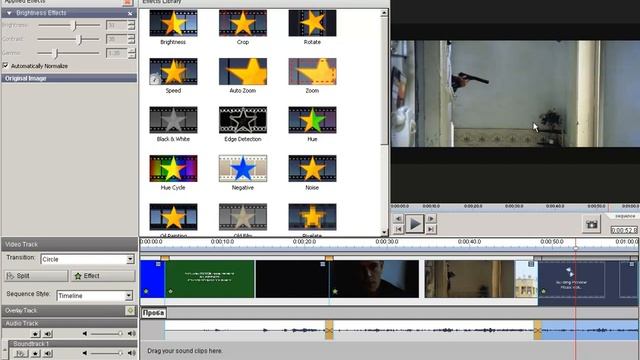The width and height of the screenshot is (640, 360).
Task: Pick the Hue Cycle effect
Action: [173, 169]
